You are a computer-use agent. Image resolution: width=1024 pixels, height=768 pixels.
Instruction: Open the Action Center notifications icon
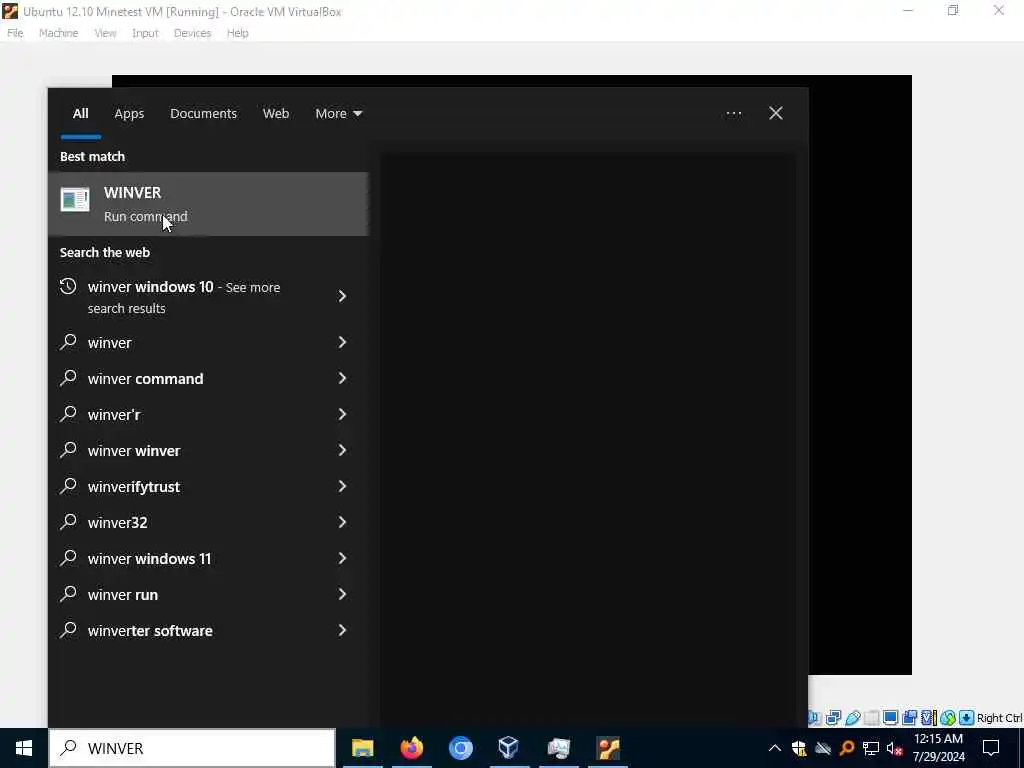(x=991, y=748)
